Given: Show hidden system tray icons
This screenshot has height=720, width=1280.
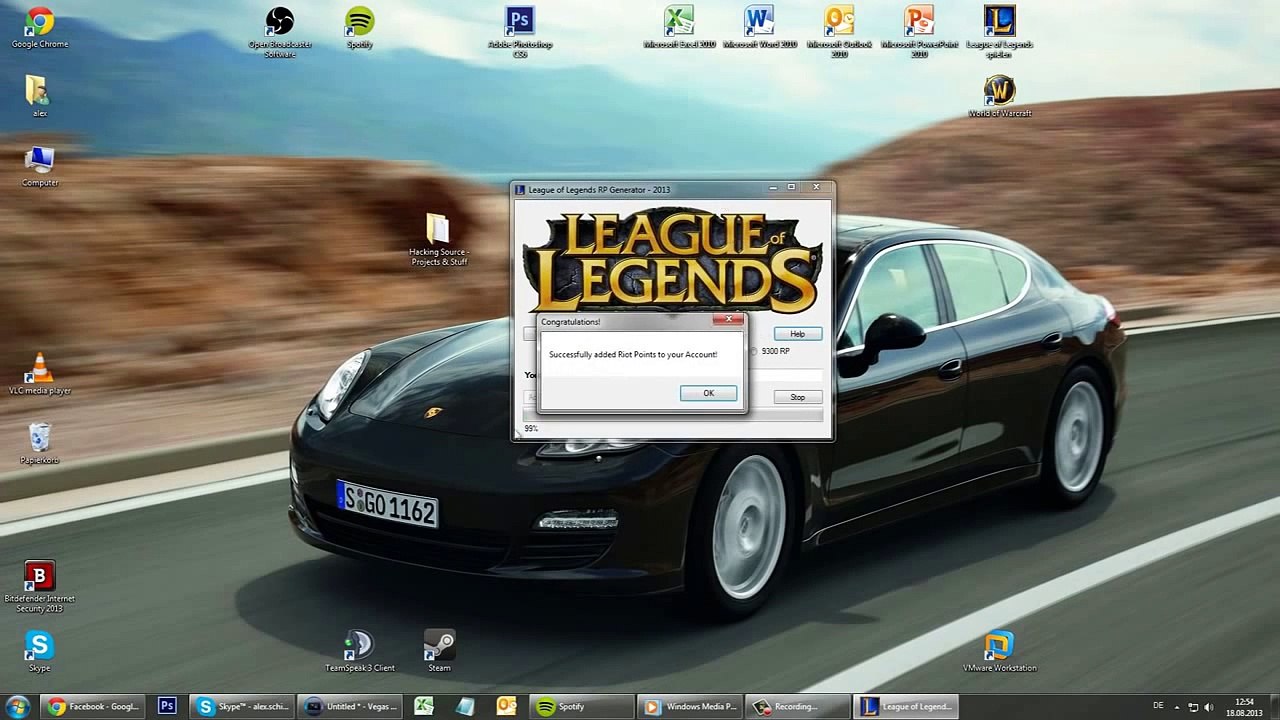Looking at the screenshot, I should [x=1177, y=707].
